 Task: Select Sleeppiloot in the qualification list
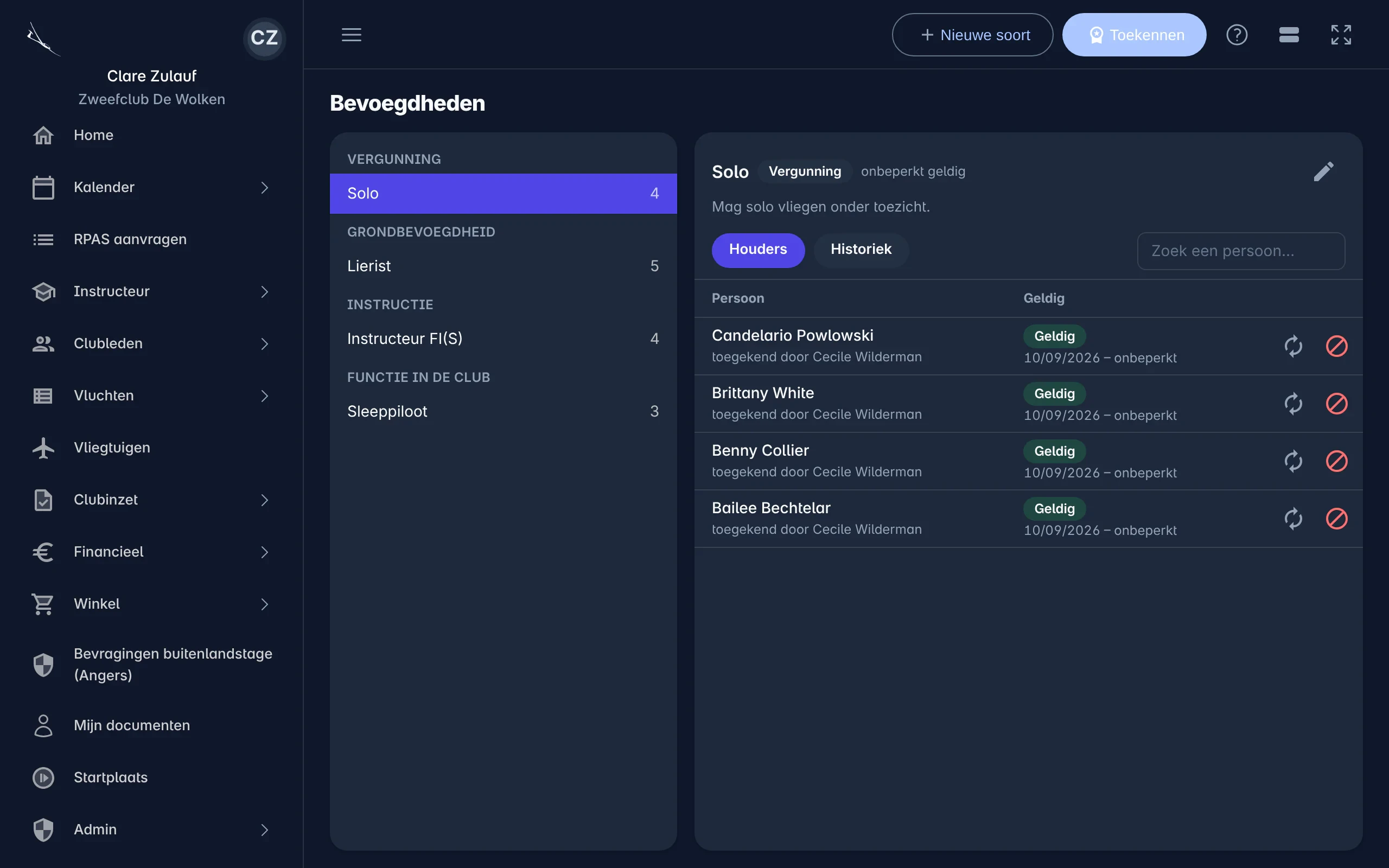pyautogui.click(x=504, y=411)
